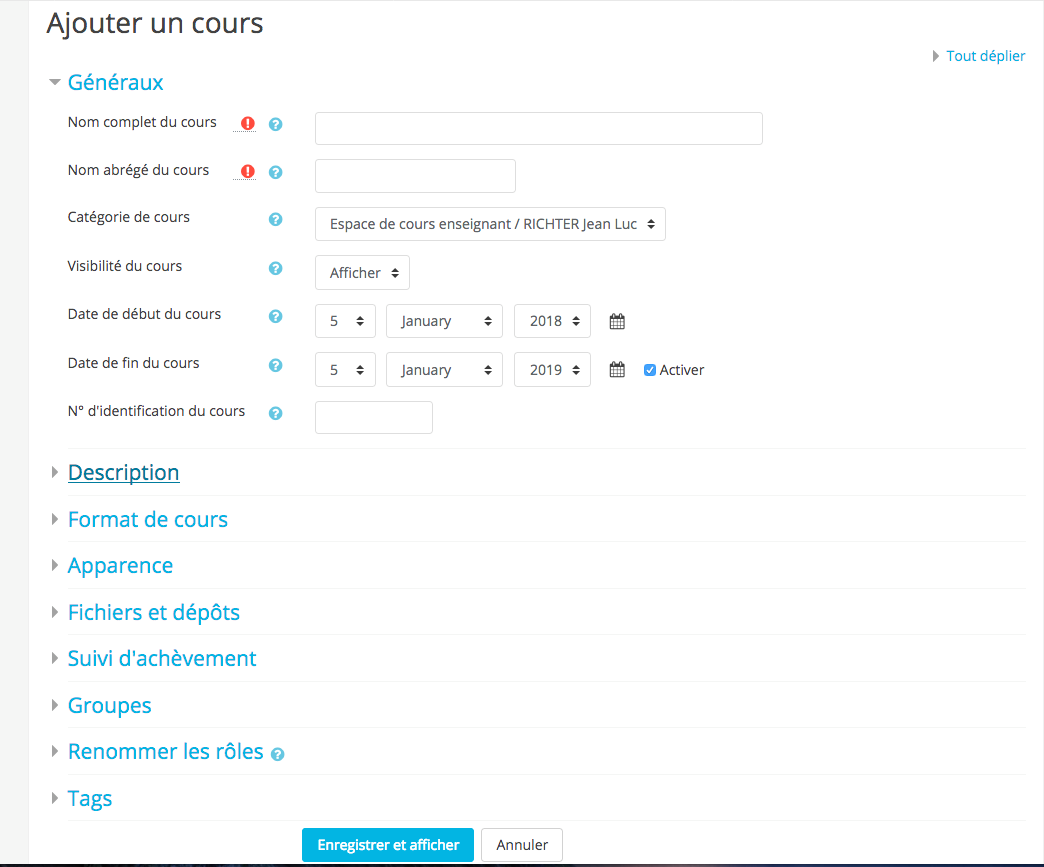Open the Visibilité du cours Afficher dropdown
This screenshot has height=867, width=1044.
pos(362,273)
